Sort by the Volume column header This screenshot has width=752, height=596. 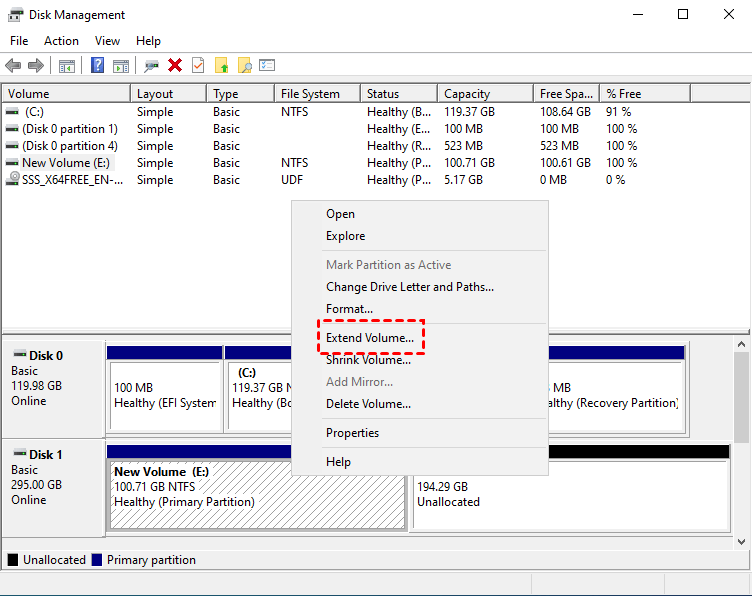point(66,93)
